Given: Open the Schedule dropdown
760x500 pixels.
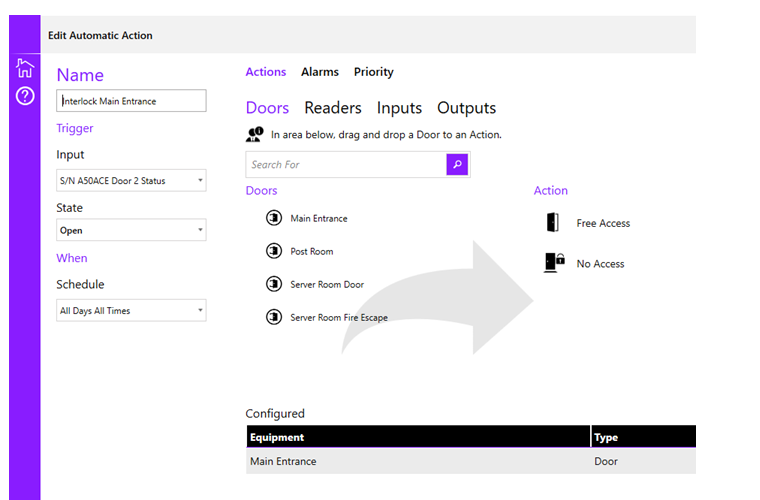Looking at the screenshot, I should tap(131, 311).
